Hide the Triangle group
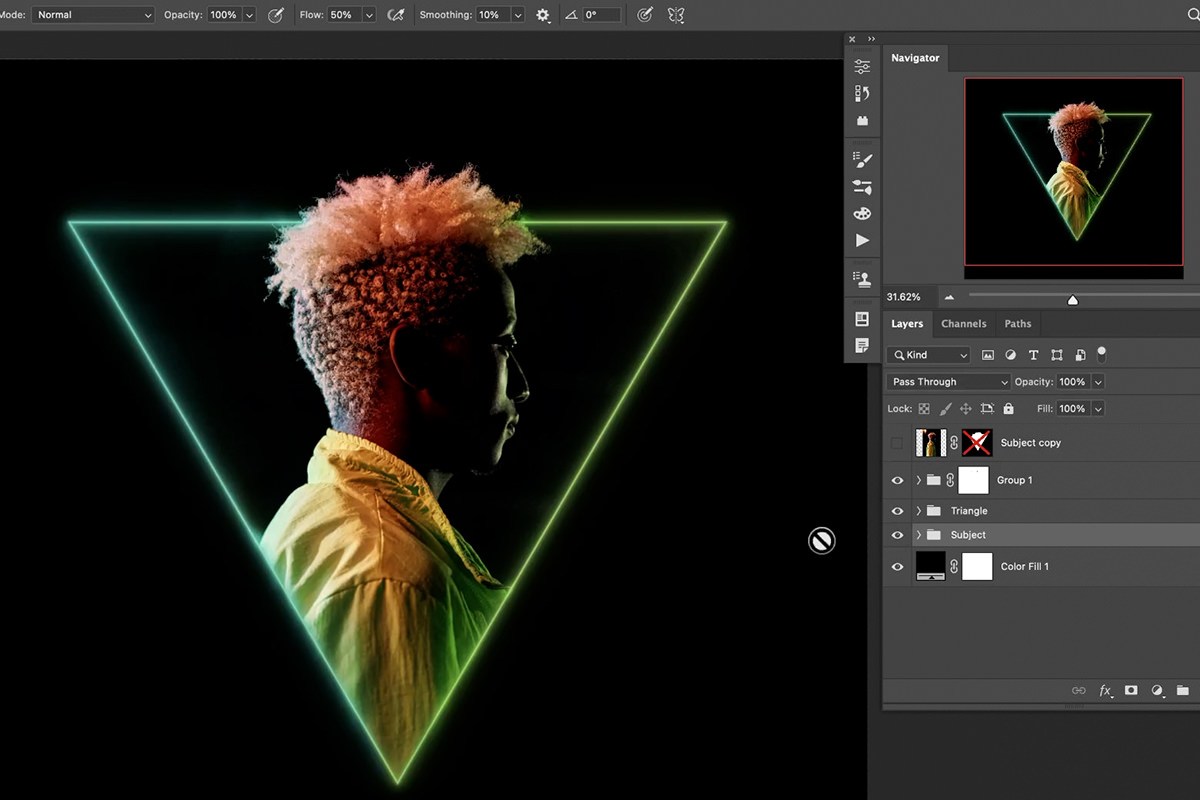 (897, 511)
